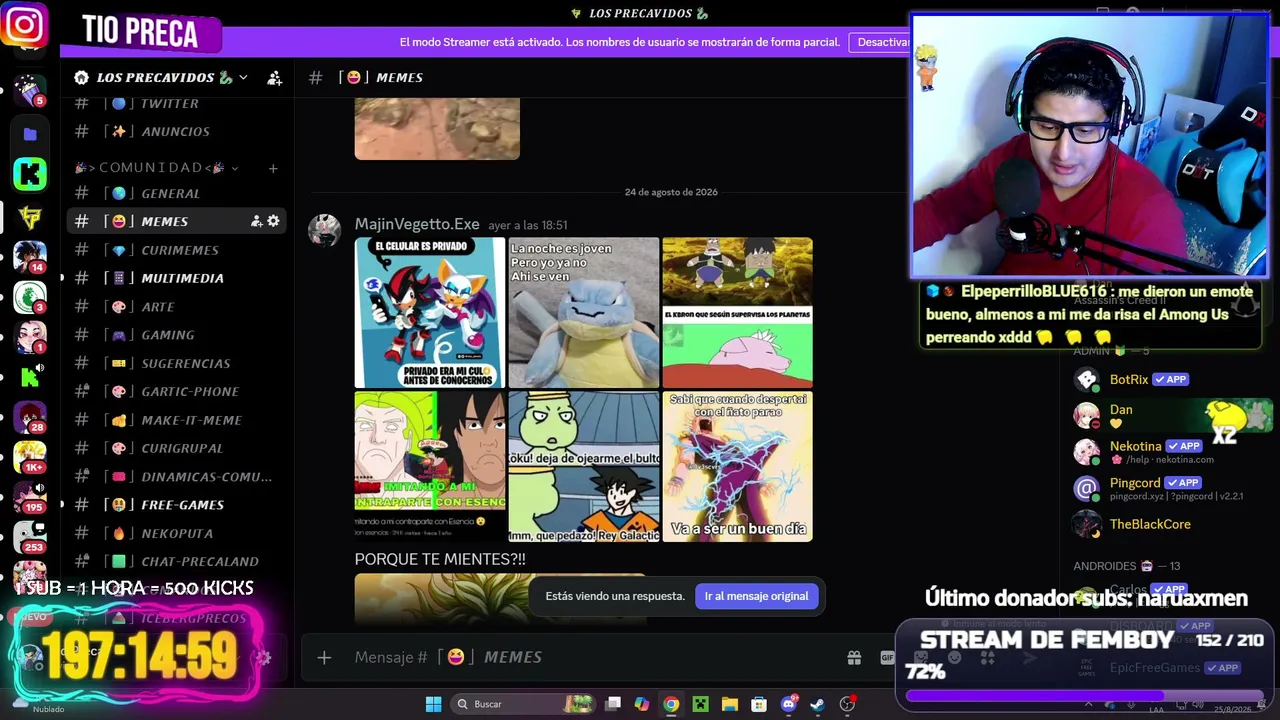Open the Goku 'Rey Galactic' meme image
The image size is (1280, 720).
(584, 467)
